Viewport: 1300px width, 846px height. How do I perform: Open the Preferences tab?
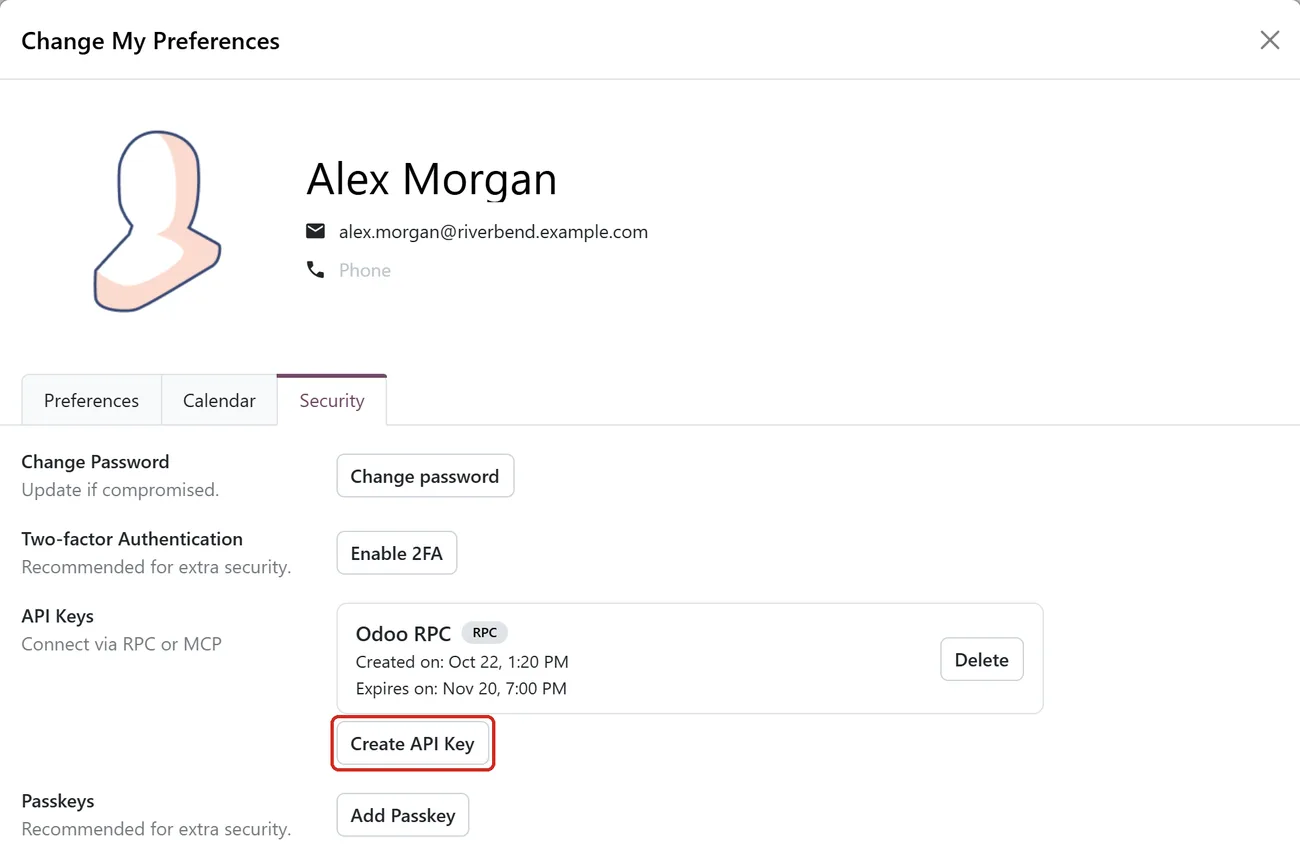tap(91, 400)
